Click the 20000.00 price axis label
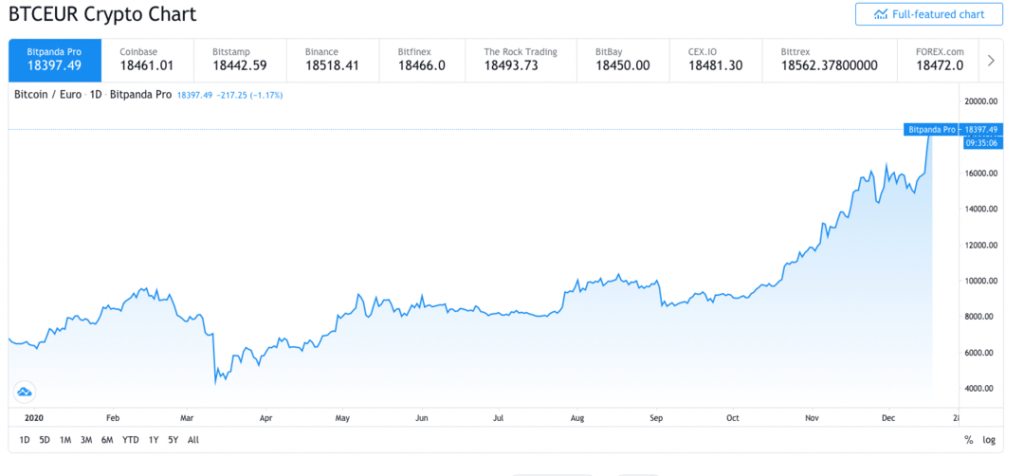The image size is (1024, 476). tap(981, 101)
